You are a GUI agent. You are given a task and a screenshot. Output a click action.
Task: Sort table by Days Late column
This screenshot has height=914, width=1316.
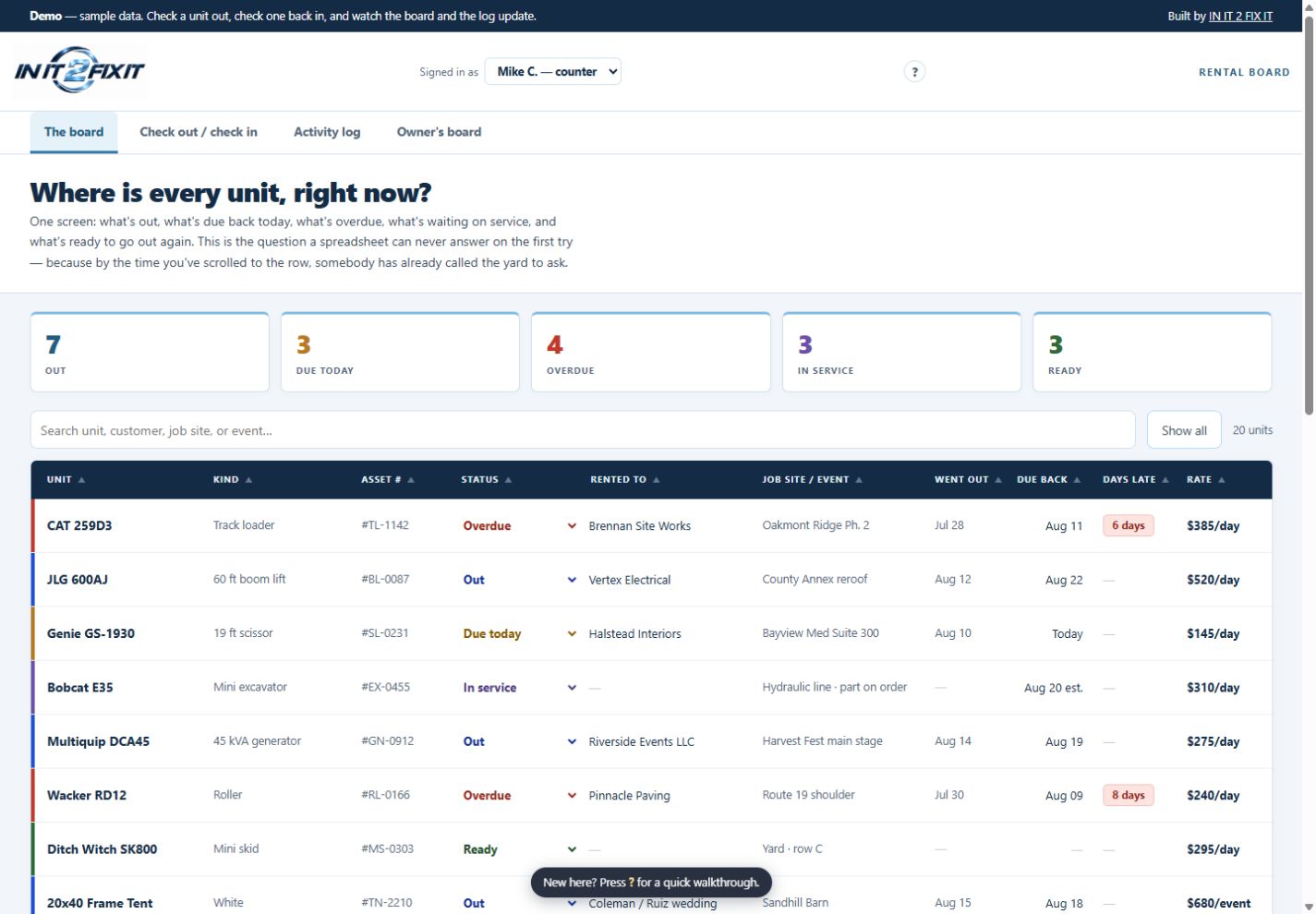(1136, 480)
